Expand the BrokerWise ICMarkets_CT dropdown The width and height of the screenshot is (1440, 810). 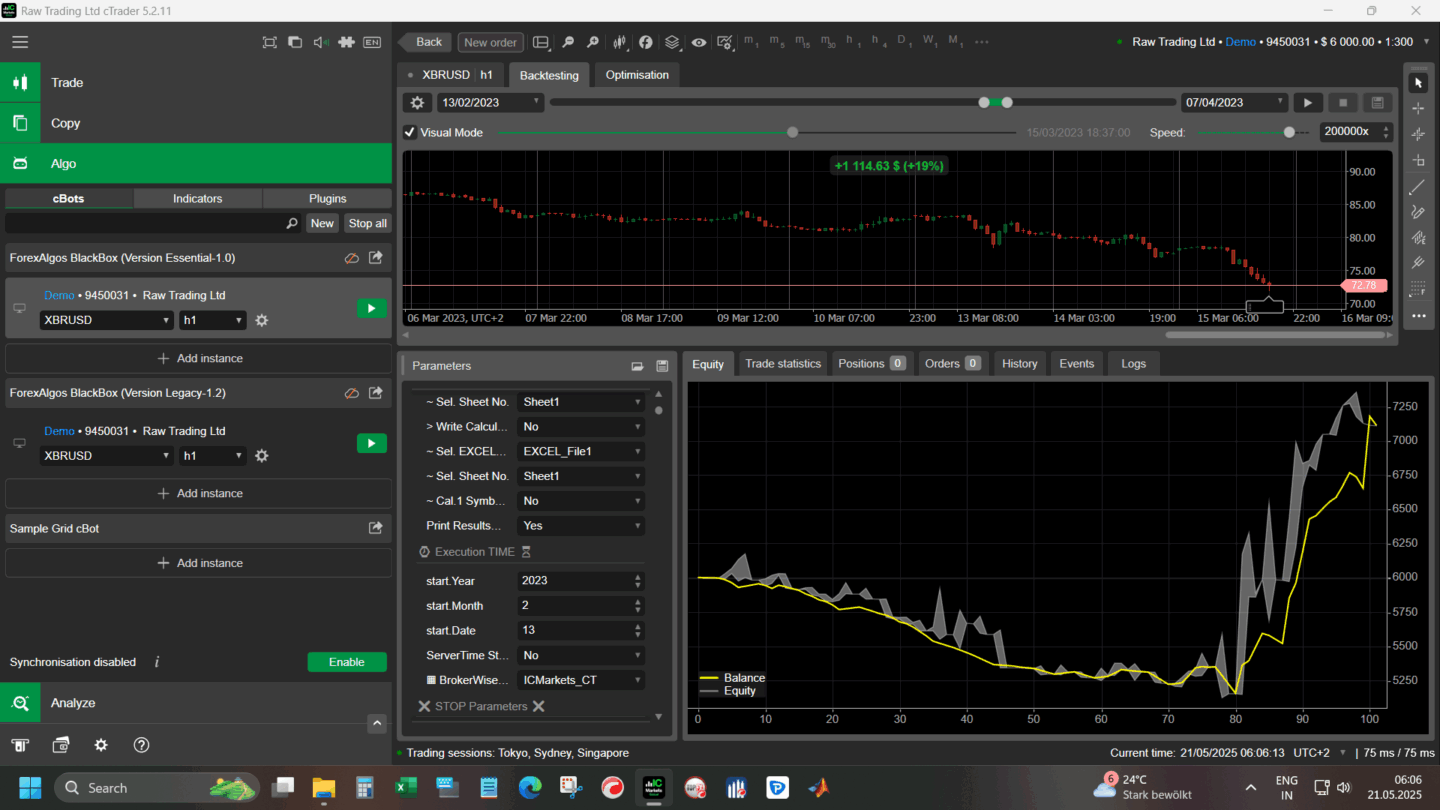(x=580, y=680)
